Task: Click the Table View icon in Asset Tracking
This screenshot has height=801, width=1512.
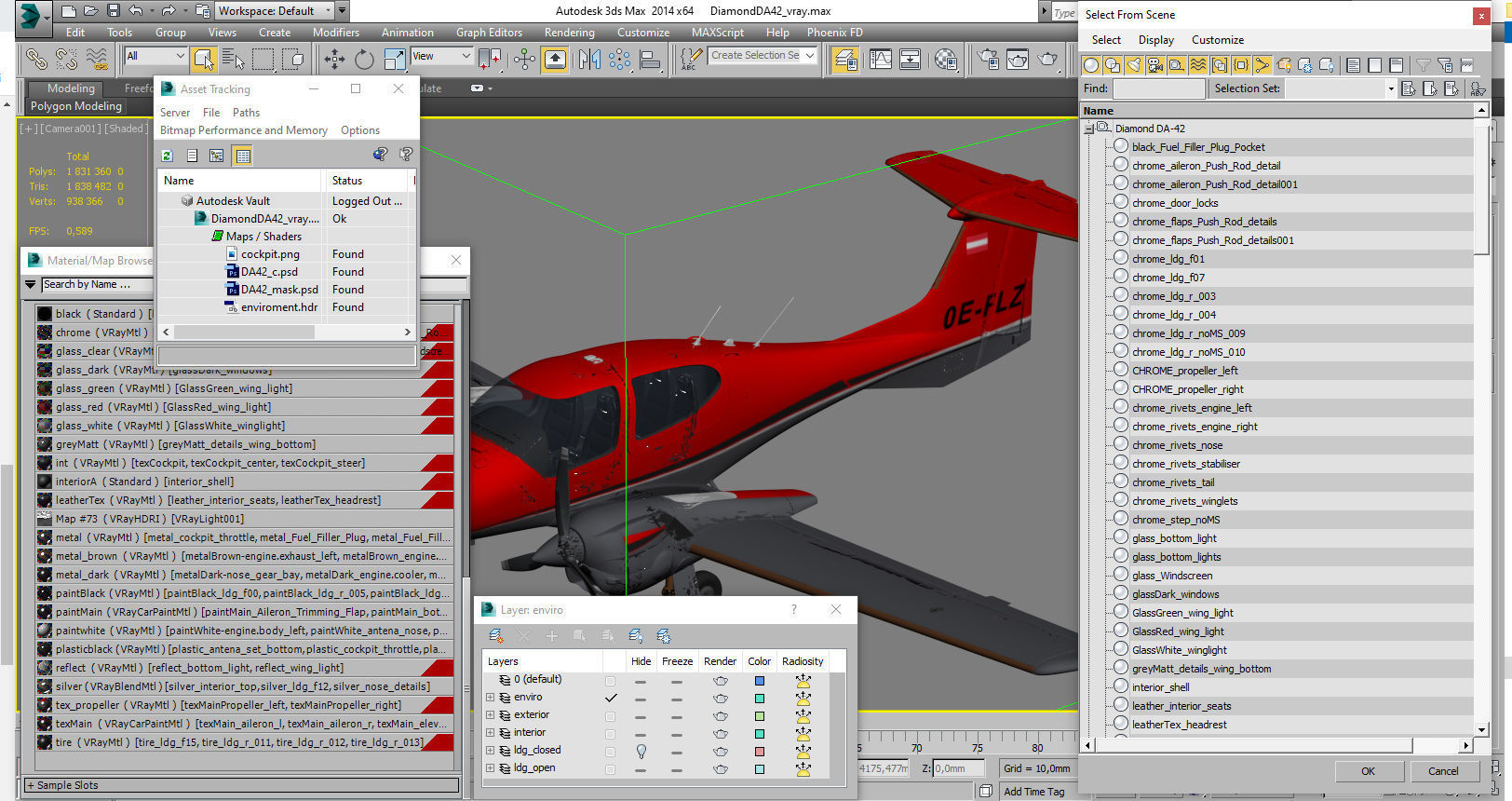Action: click(x=243, y=156)
